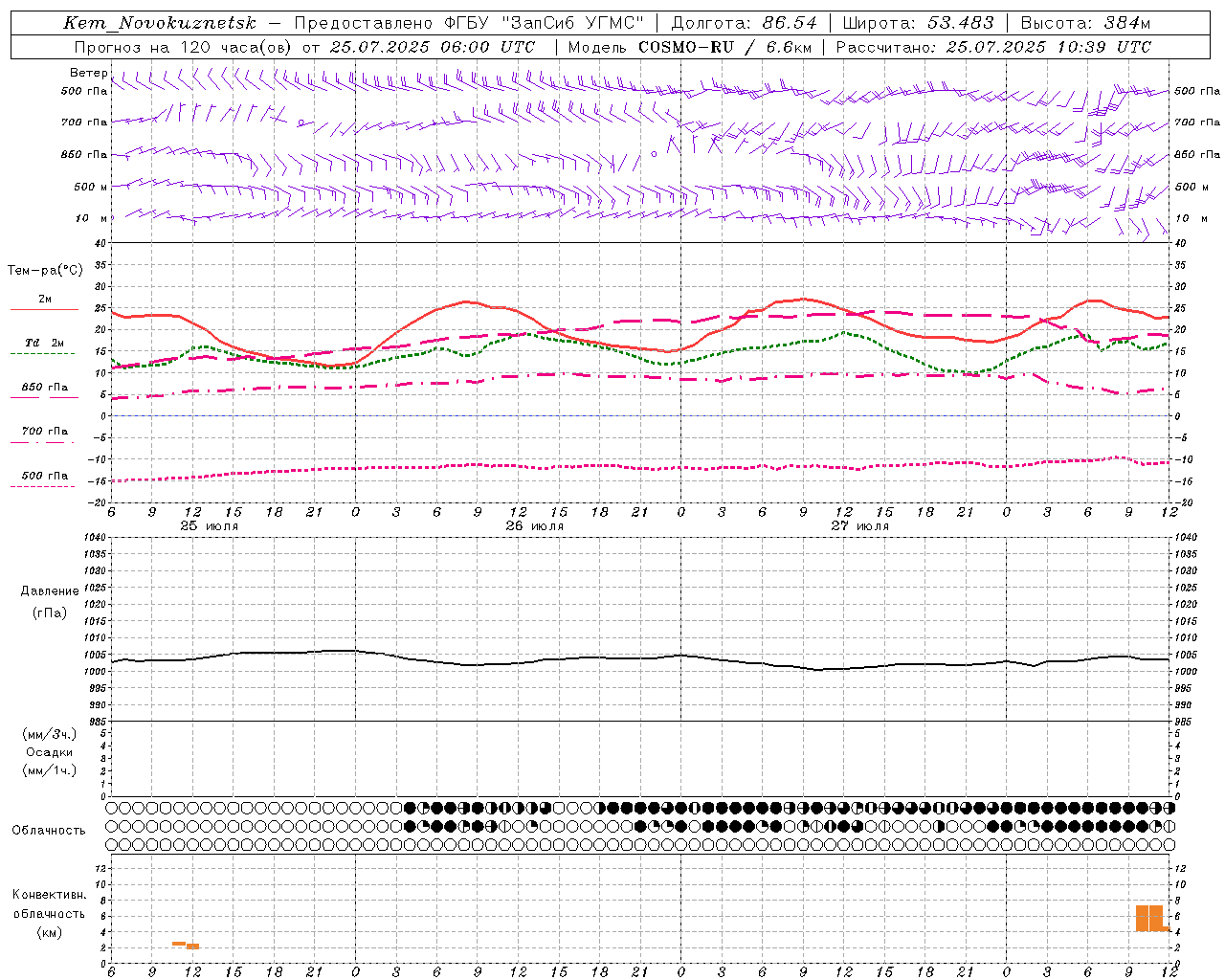Select 'Прогноз на 120 часа(ов)' forecast text
The height and width of the screenshot is (980, 1225).
tap(184, 47)
